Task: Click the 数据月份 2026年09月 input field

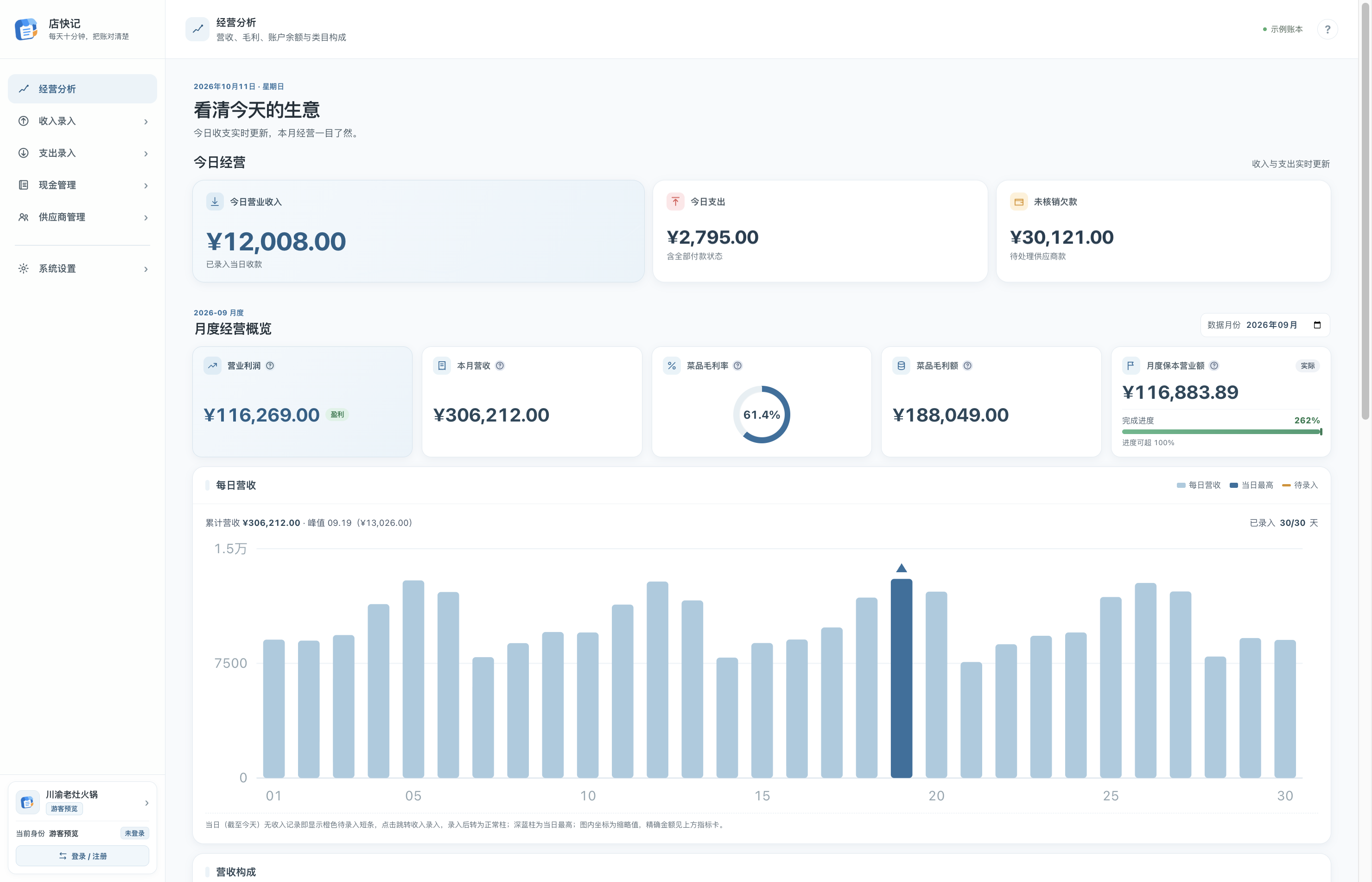Action: (1265, 325)
